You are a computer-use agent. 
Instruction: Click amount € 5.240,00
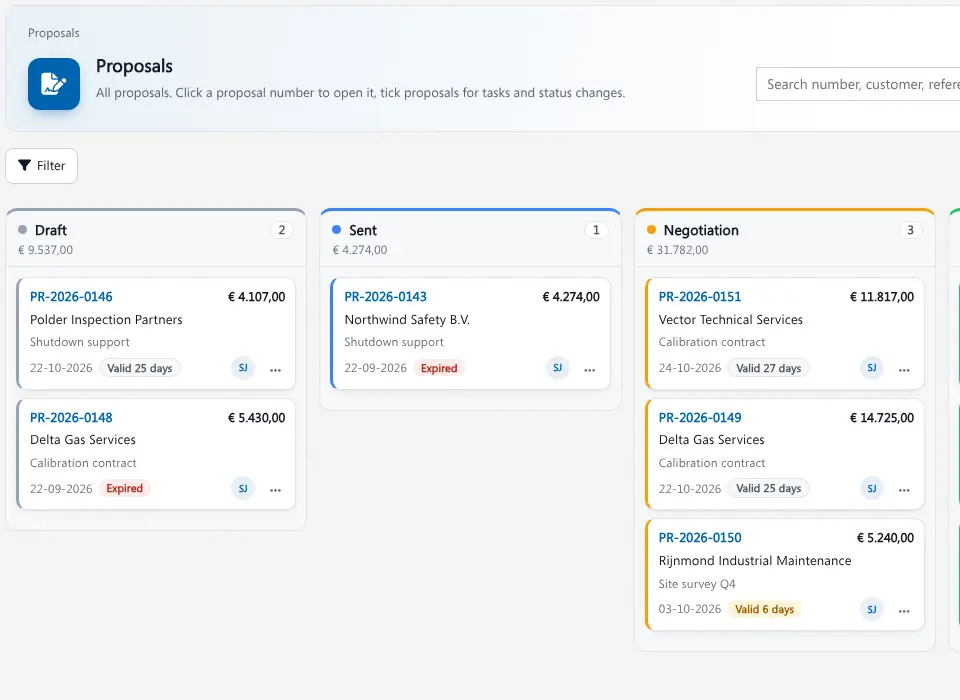coord(885,538)
